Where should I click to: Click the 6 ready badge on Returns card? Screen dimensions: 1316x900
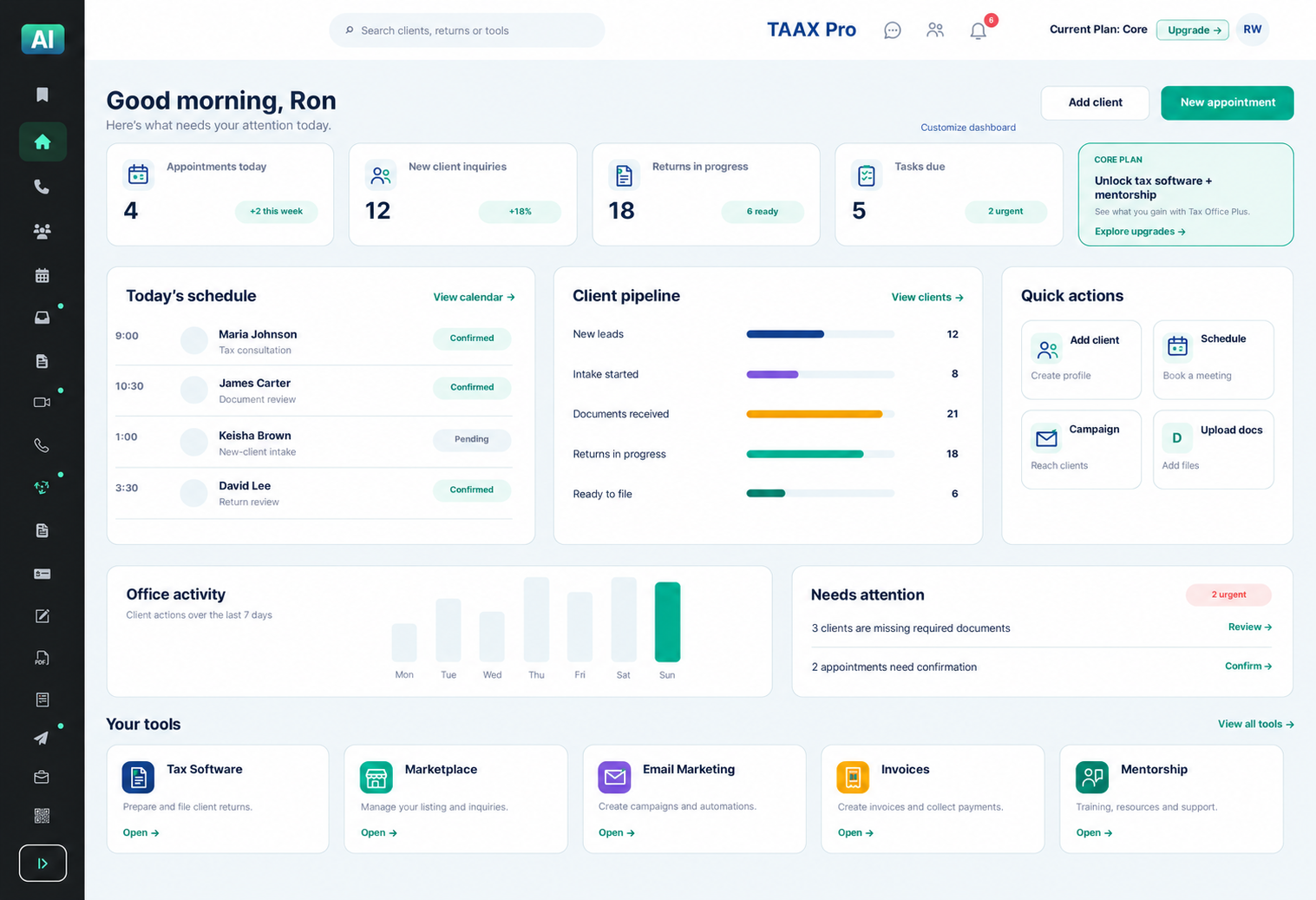pyautogui.click(x=762, y=212)
